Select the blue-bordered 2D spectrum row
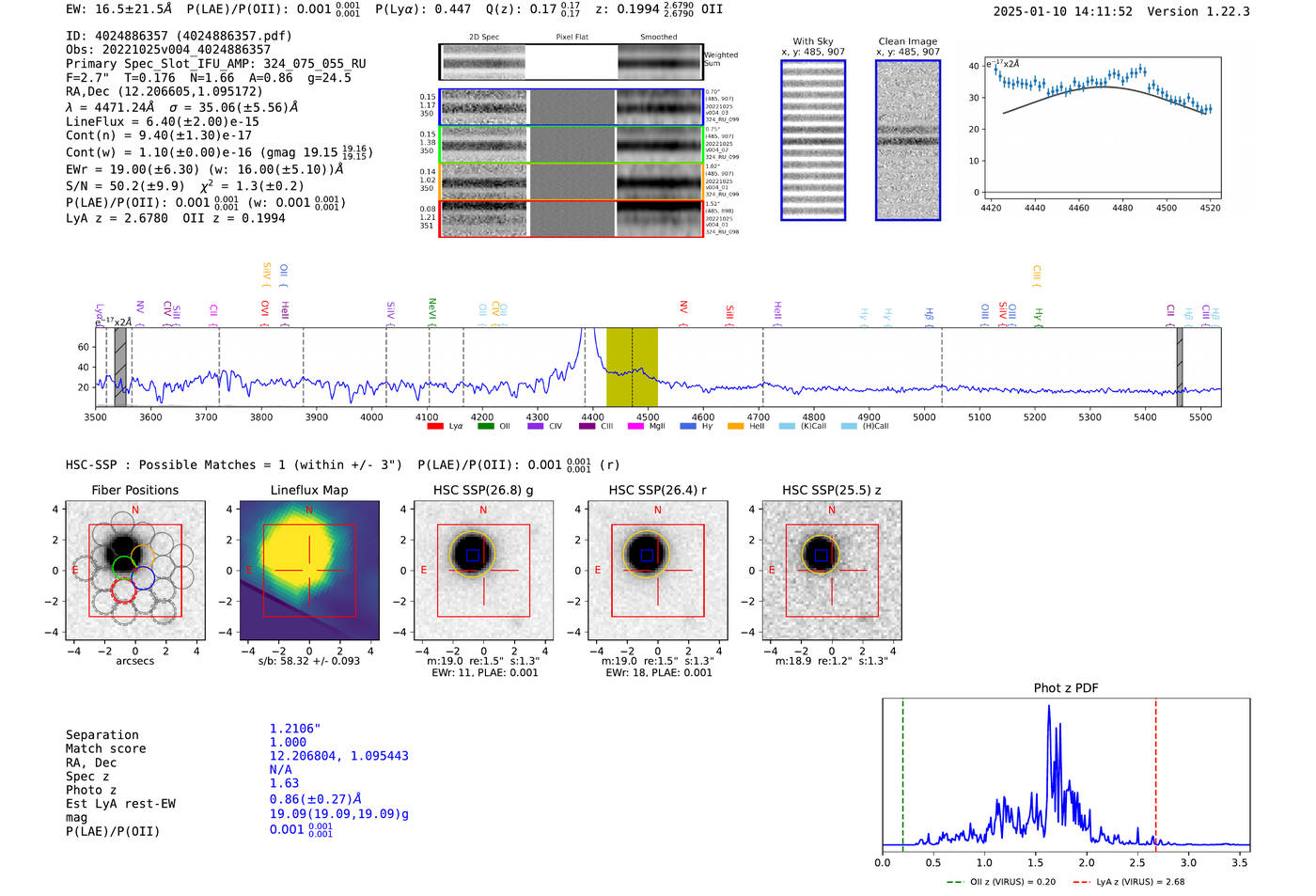The width and height of the screenshot is (1316, 896). click(572, 107)
